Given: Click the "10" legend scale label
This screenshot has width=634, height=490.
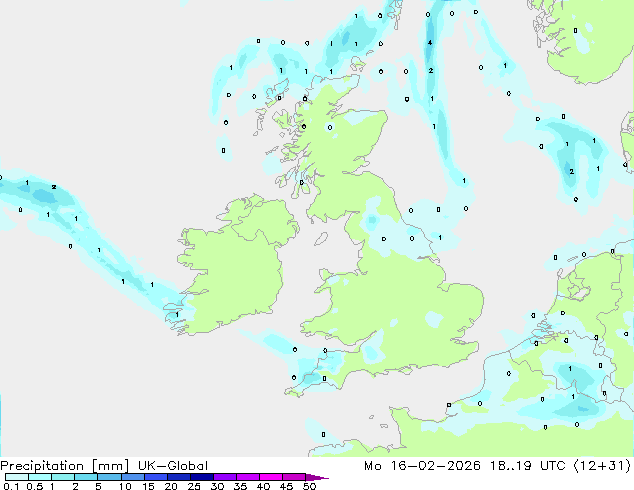Looking at the screenshot, I should click(125, 486).
